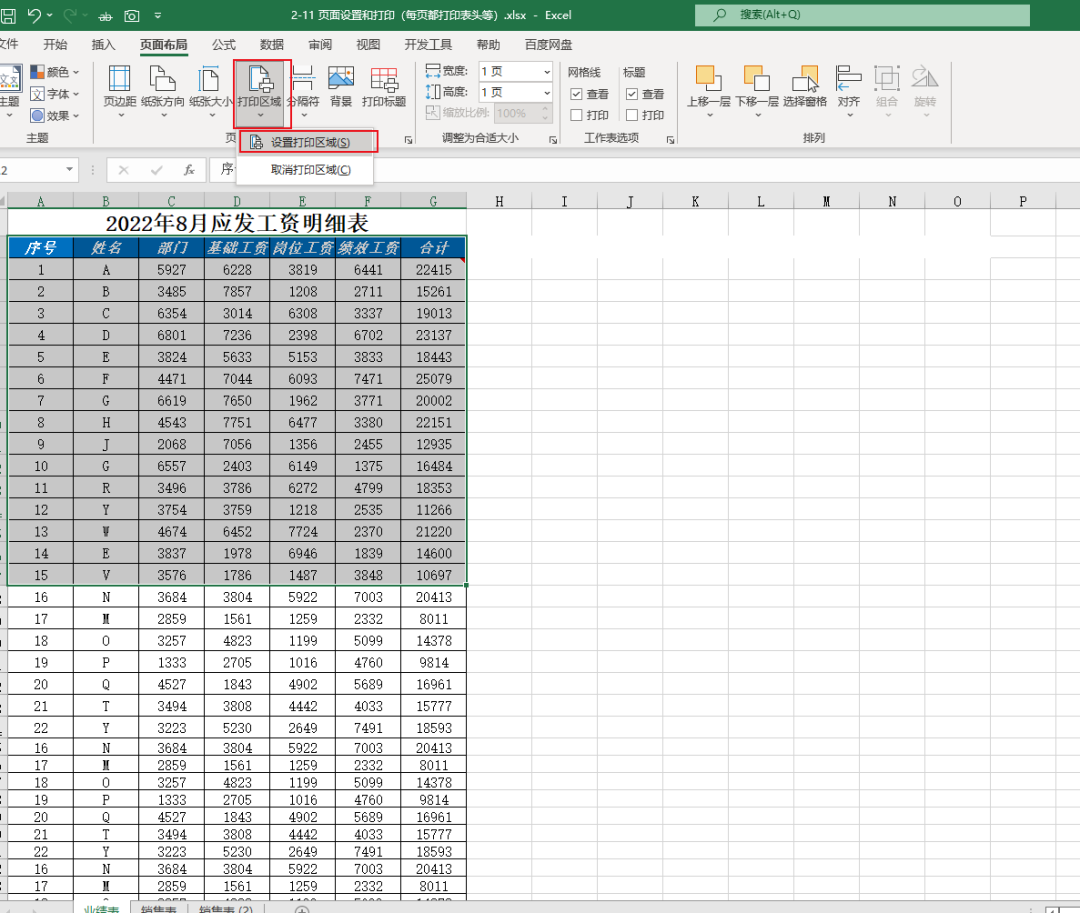The width and height of the screenshot is (1080, 913).
Task: Select column H header
Action: tap(499, 201)
